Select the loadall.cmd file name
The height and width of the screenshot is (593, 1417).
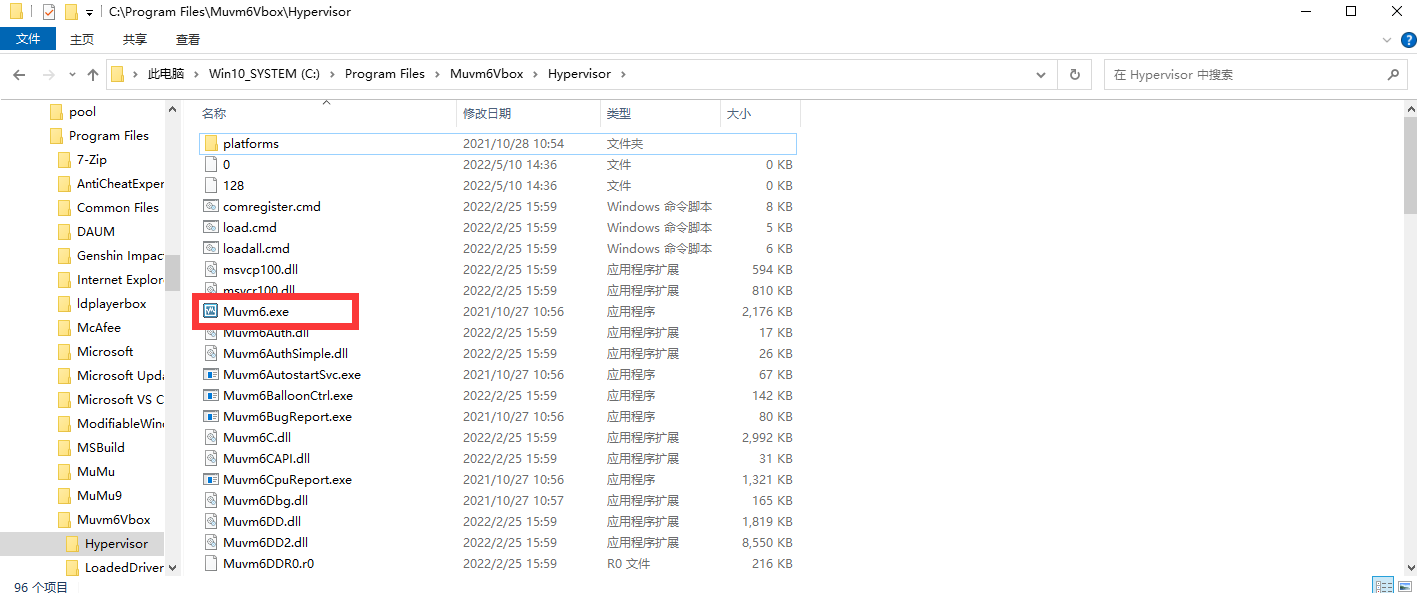[256, 248]
